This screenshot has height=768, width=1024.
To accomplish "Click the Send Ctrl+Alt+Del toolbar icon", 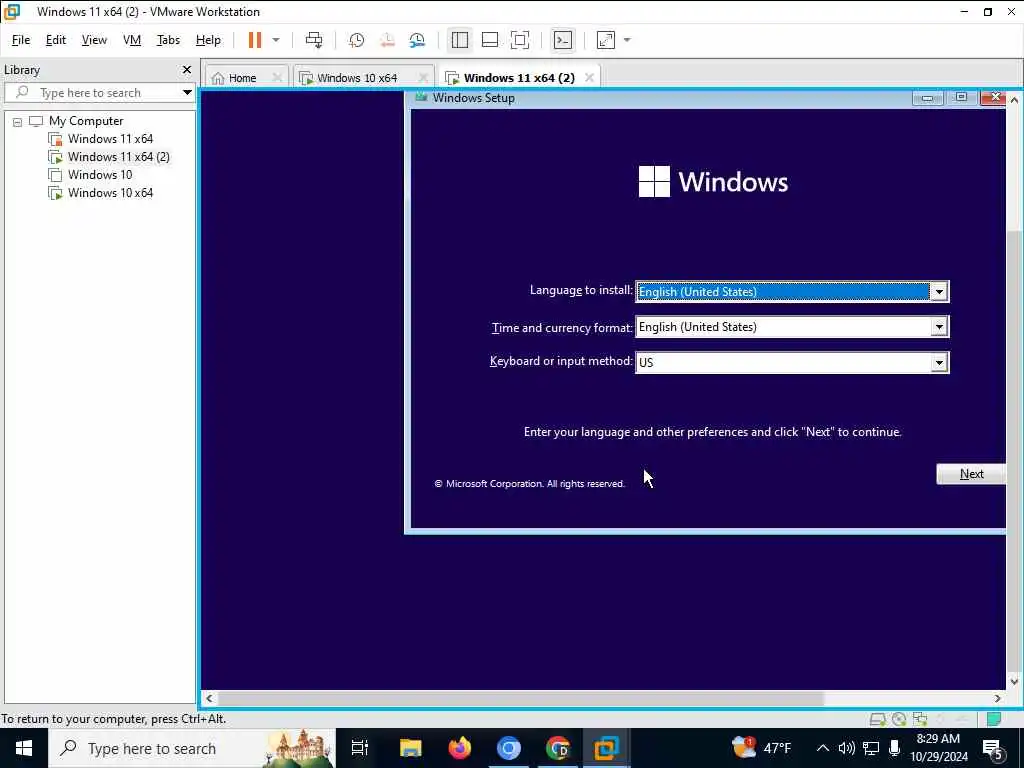I will point(314,40).
